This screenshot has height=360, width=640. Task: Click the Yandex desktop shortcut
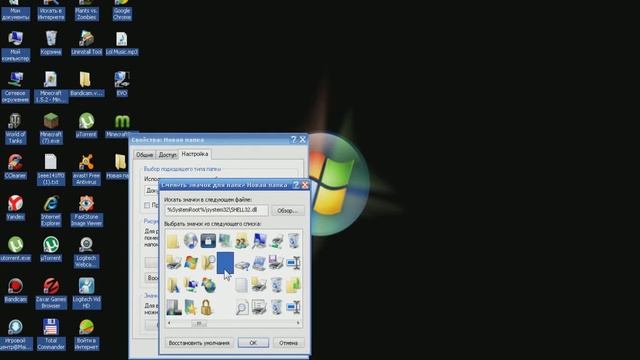16,208
